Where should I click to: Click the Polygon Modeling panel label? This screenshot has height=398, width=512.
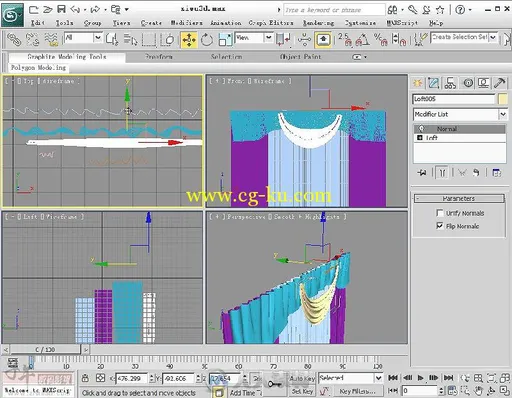(x=39, y=68)
